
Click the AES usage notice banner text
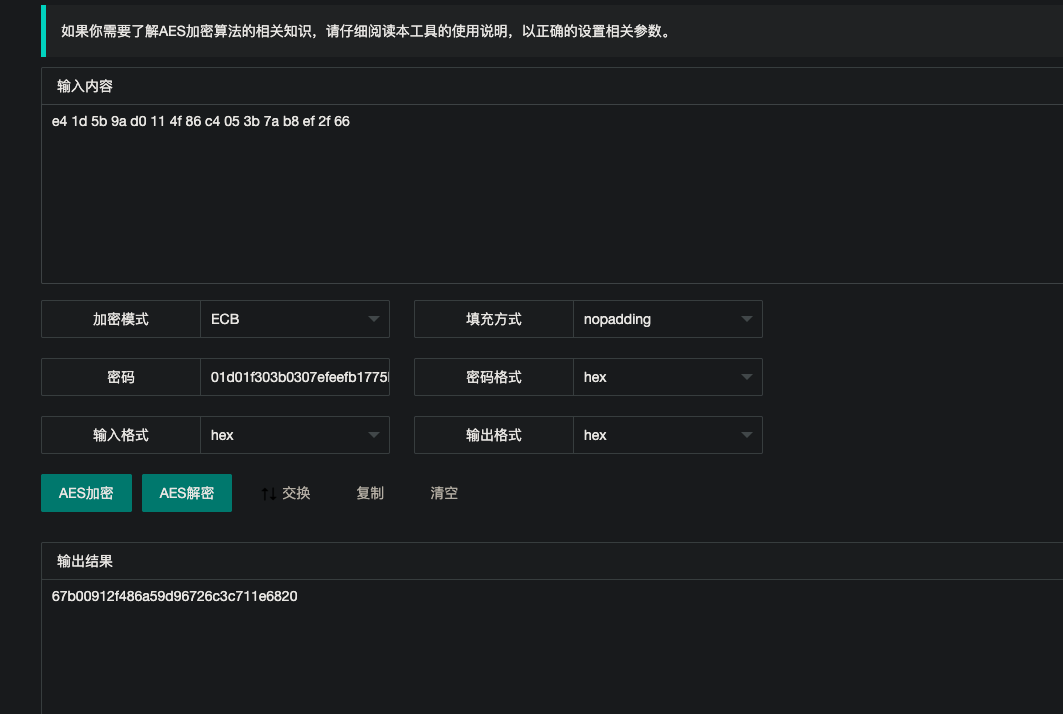(x=366, y=31)
